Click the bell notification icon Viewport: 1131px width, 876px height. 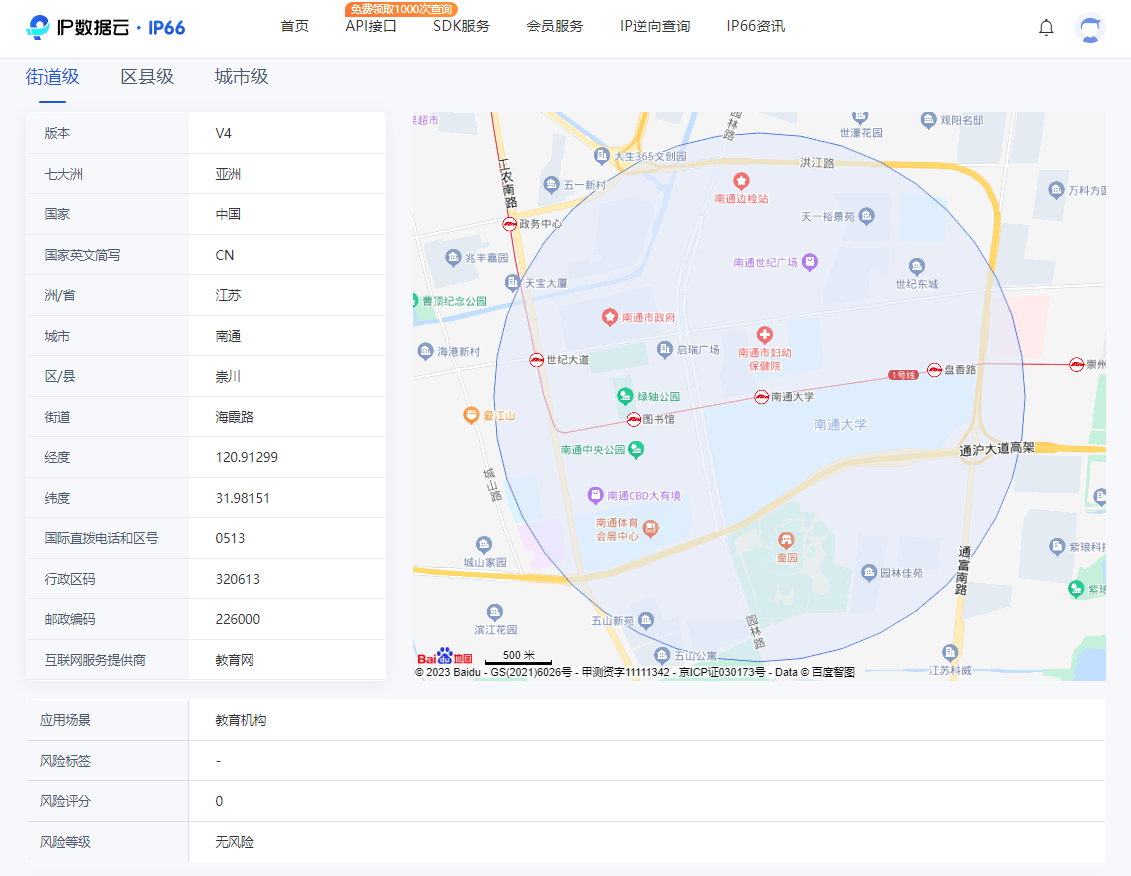pos(1046,28)
